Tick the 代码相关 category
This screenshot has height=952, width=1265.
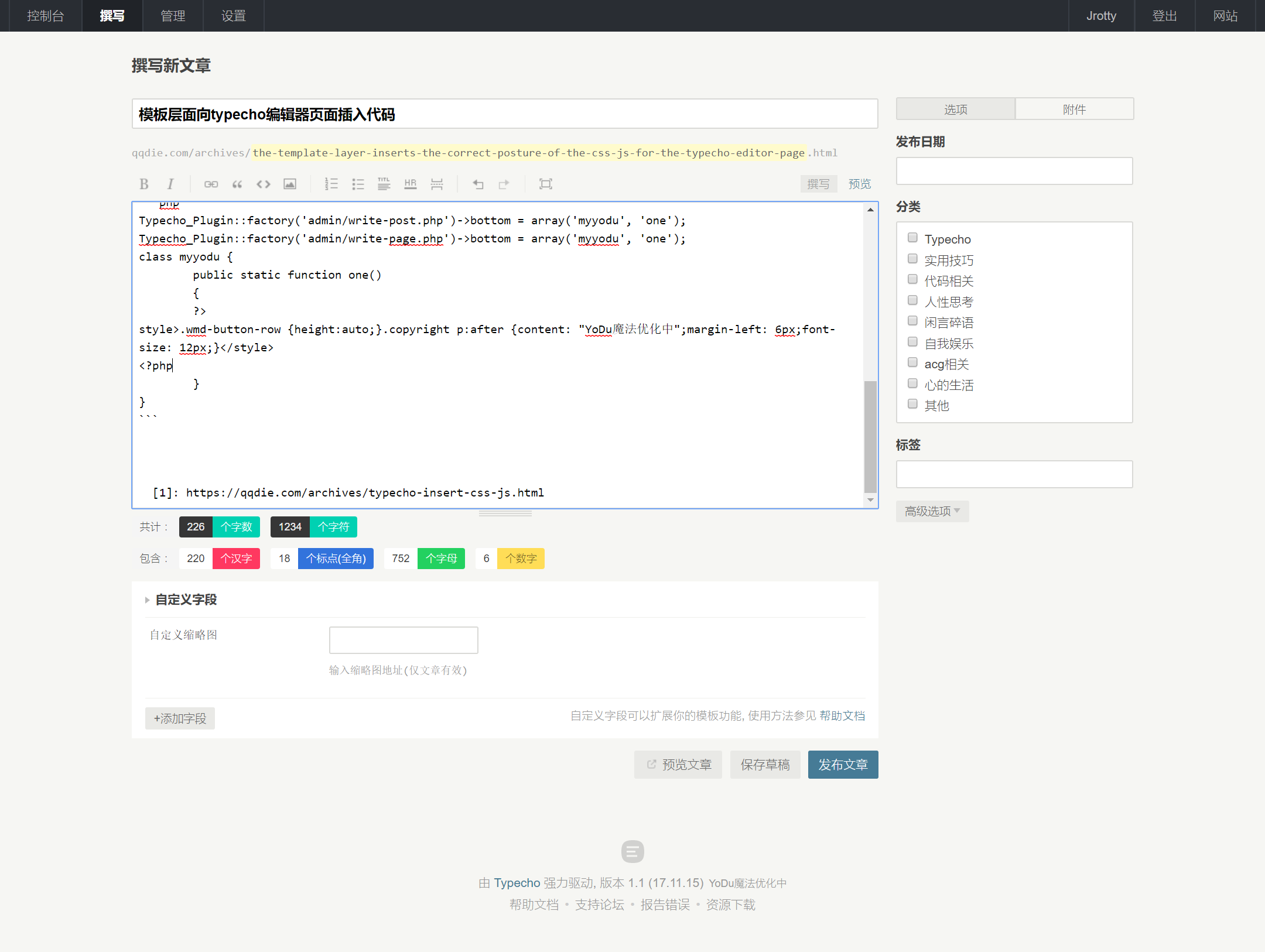point(912,279)
